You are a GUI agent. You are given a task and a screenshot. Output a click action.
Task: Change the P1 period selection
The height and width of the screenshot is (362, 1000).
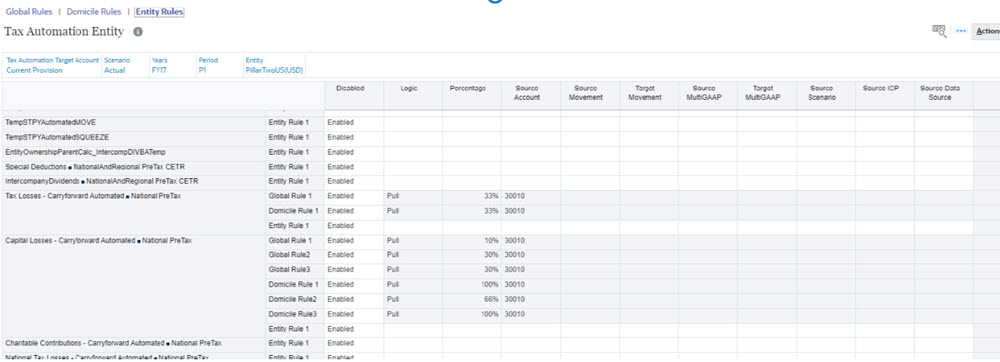tap(202, 71)
